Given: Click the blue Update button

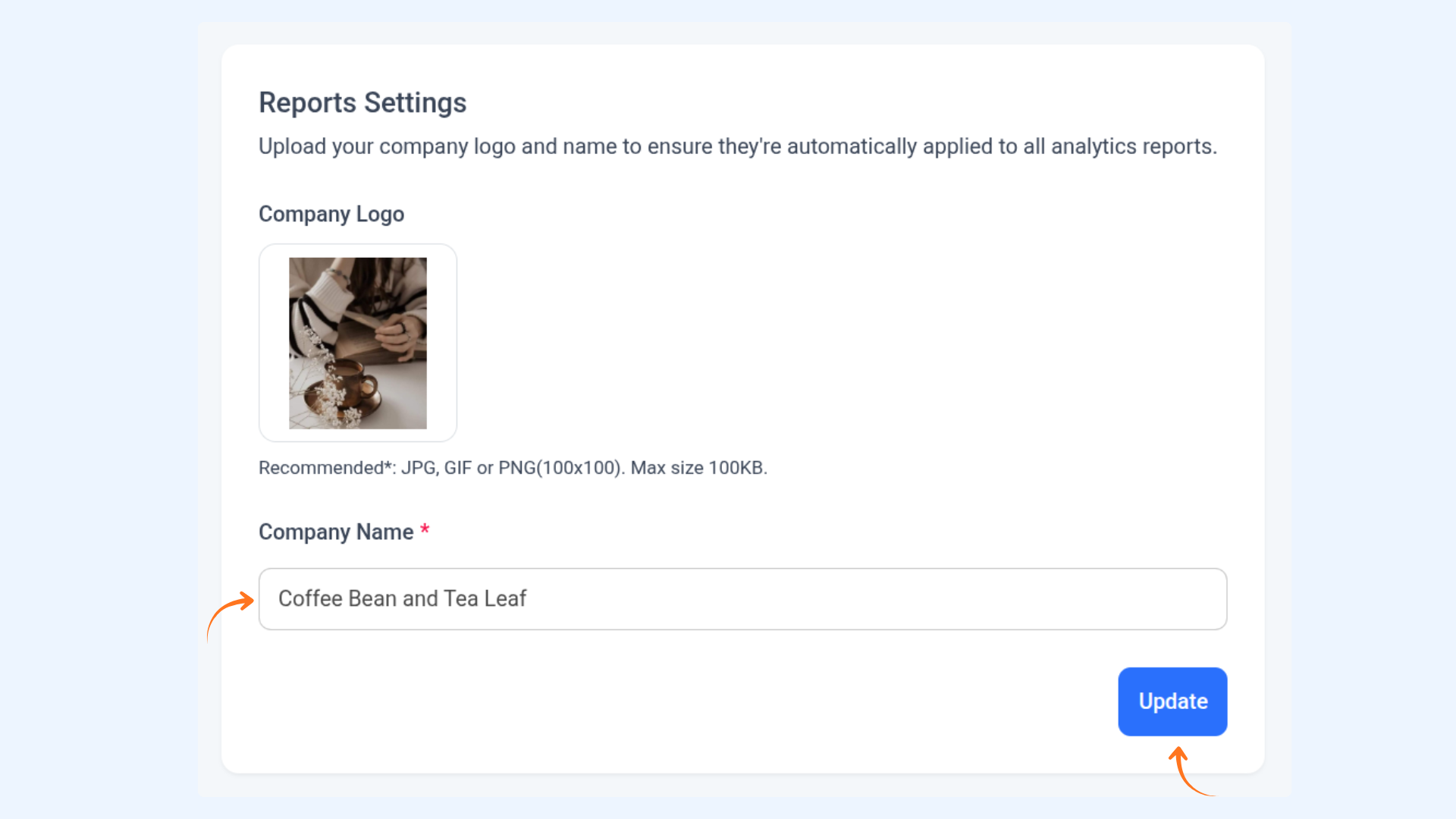Looking at the screenshot, I should (1172, 701).
